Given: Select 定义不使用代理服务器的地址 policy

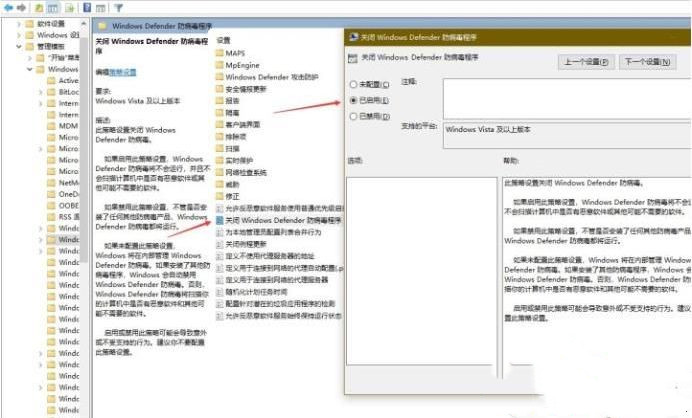Looking at the screenshot, I should [265, 256].
